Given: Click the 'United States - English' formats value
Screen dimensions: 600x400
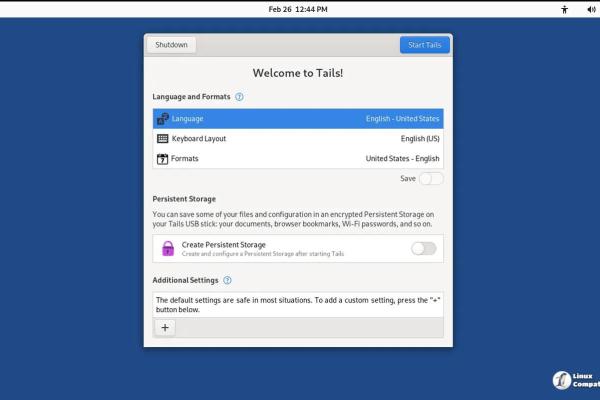Looking at the screenshot, I should pos(403,158).
